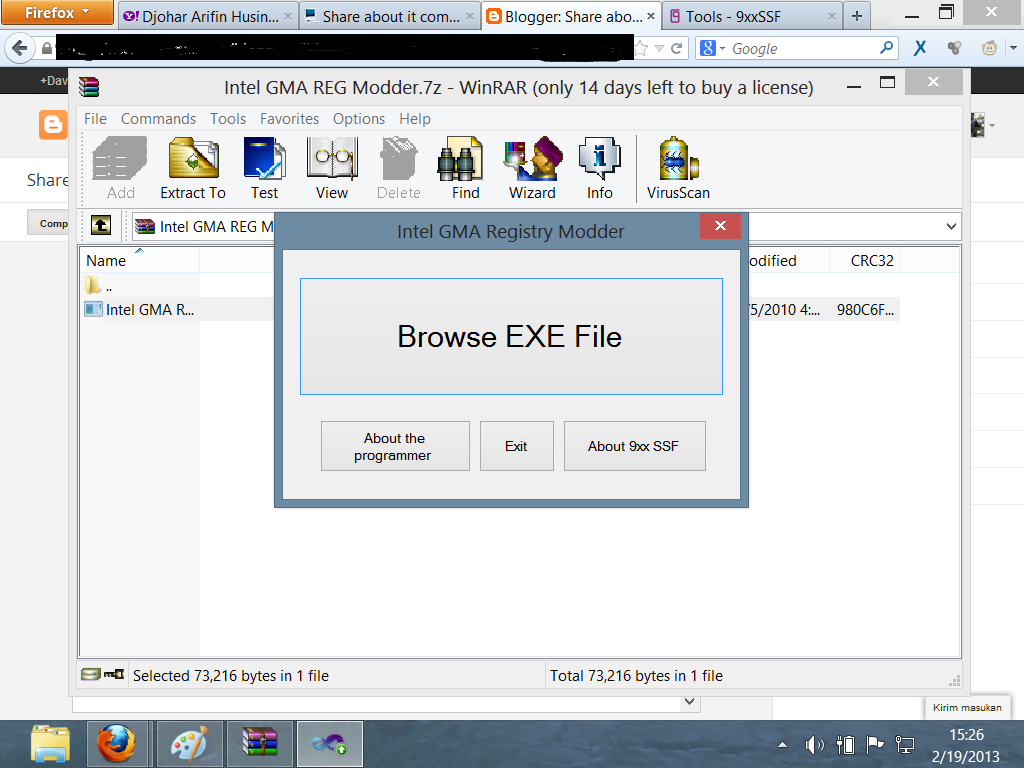Viewport: 1031px width, 768px height.
Task: Launch the Wizard tool
Action: point(532,168)
